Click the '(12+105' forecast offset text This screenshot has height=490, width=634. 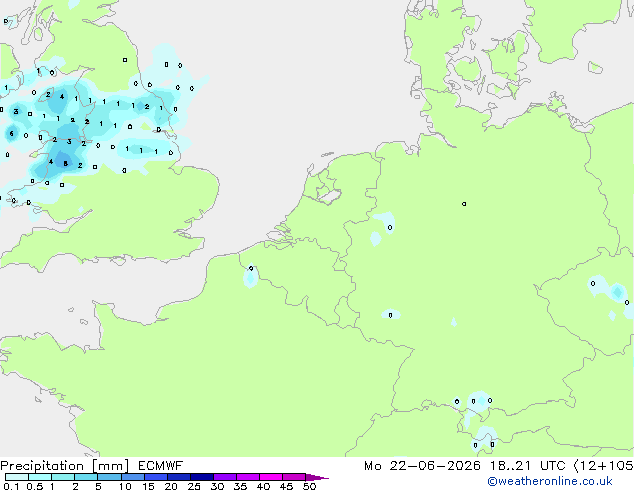(603, 466)
